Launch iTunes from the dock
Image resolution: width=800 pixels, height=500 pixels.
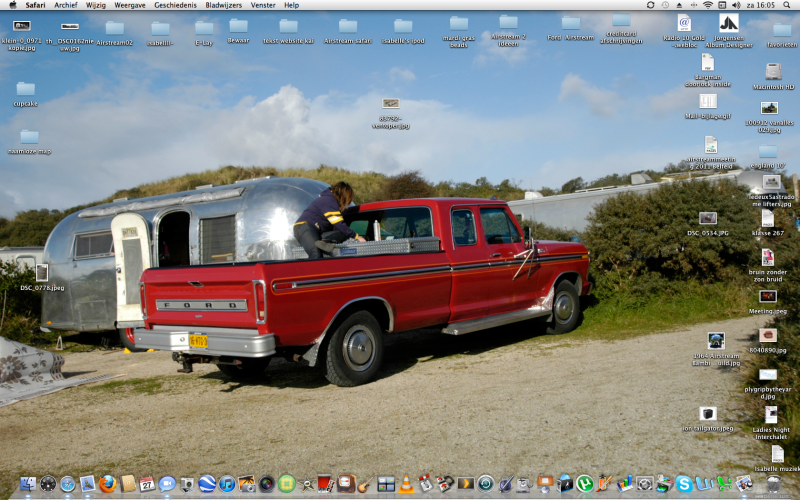click(227, 484)
